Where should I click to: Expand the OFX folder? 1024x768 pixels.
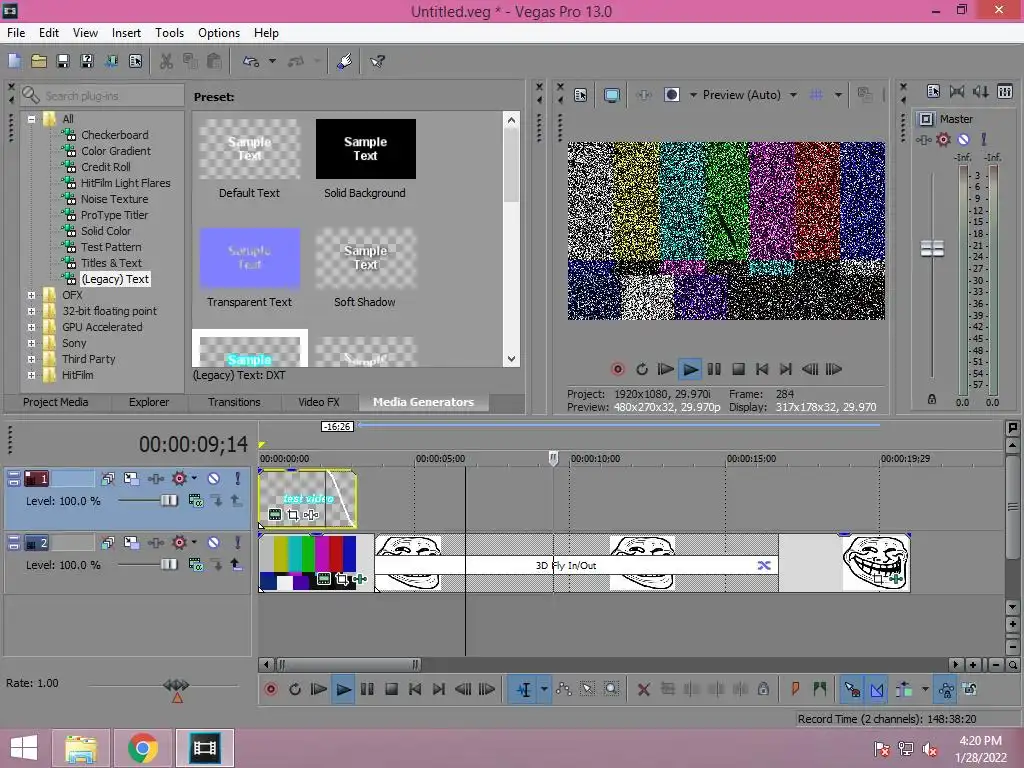(31, 295)
